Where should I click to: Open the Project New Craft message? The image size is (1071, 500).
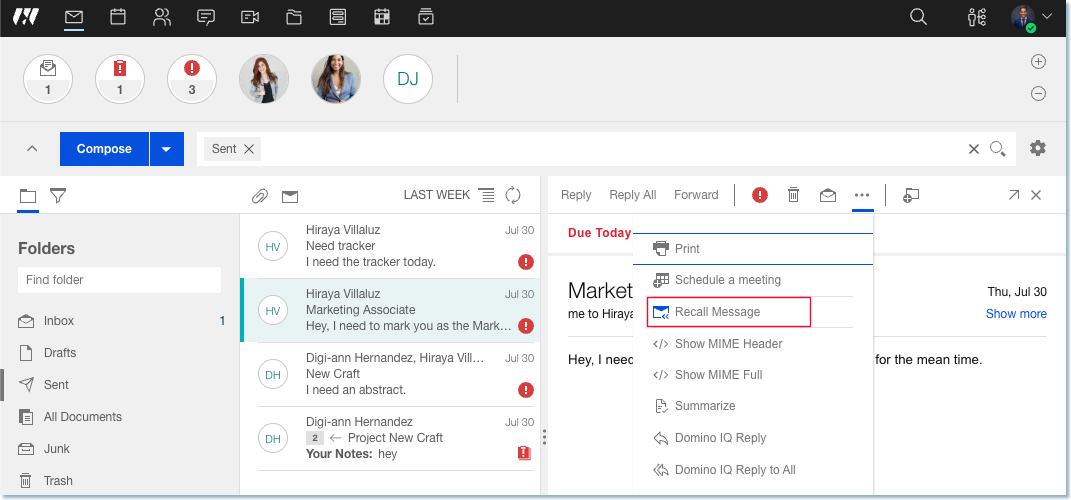(x=390, y=439)
